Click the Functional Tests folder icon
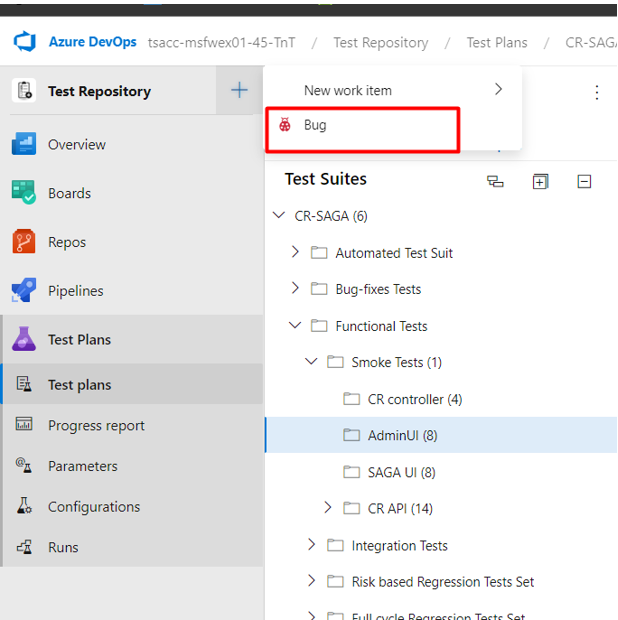 click(319, 326)
